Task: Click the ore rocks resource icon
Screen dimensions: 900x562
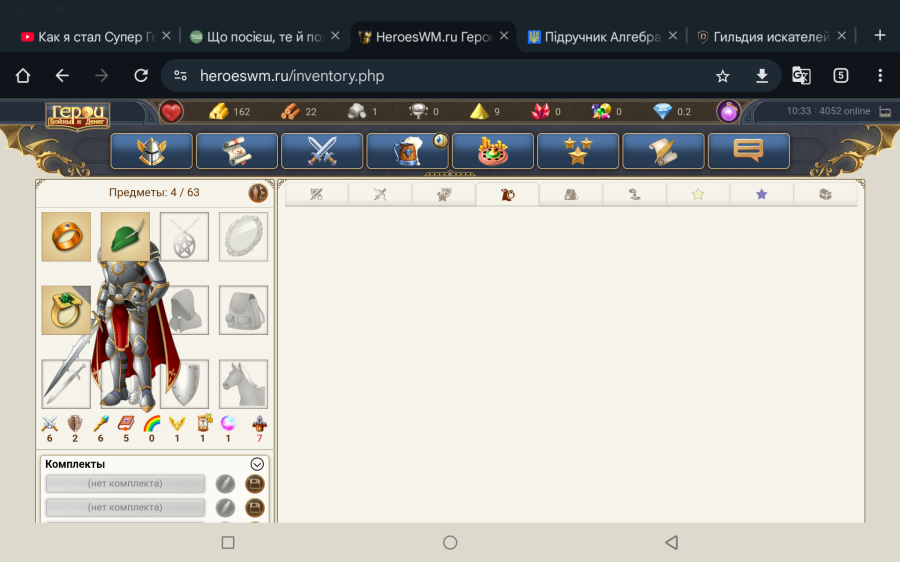Action: tap(357, 111)
